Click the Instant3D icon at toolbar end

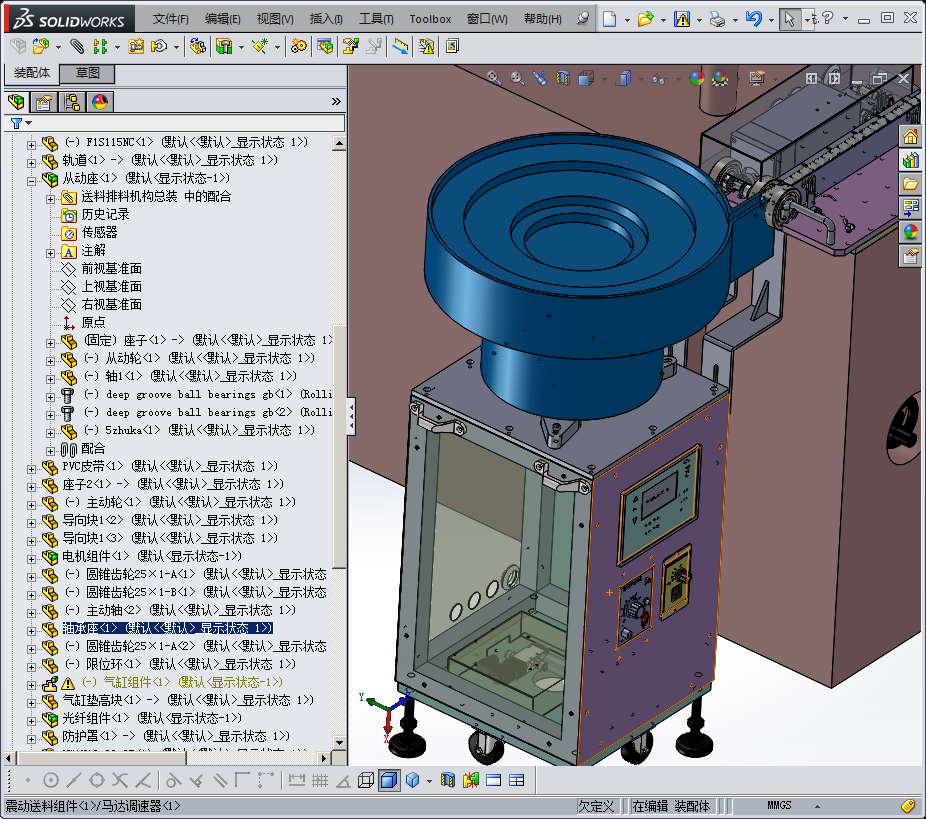[x=452, y=46]
